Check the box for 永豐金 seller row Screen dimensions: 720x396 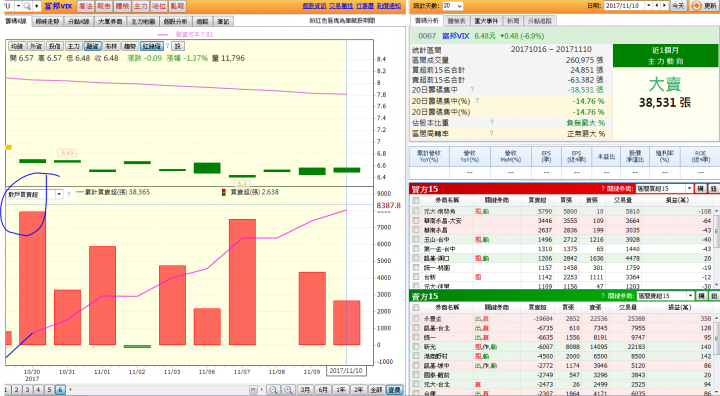click(x=416, y=318)
